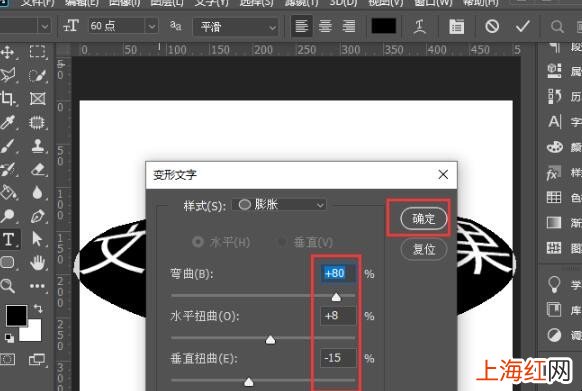Open the Gradients panel icon

pyautogui.click(x=554, y=223)
